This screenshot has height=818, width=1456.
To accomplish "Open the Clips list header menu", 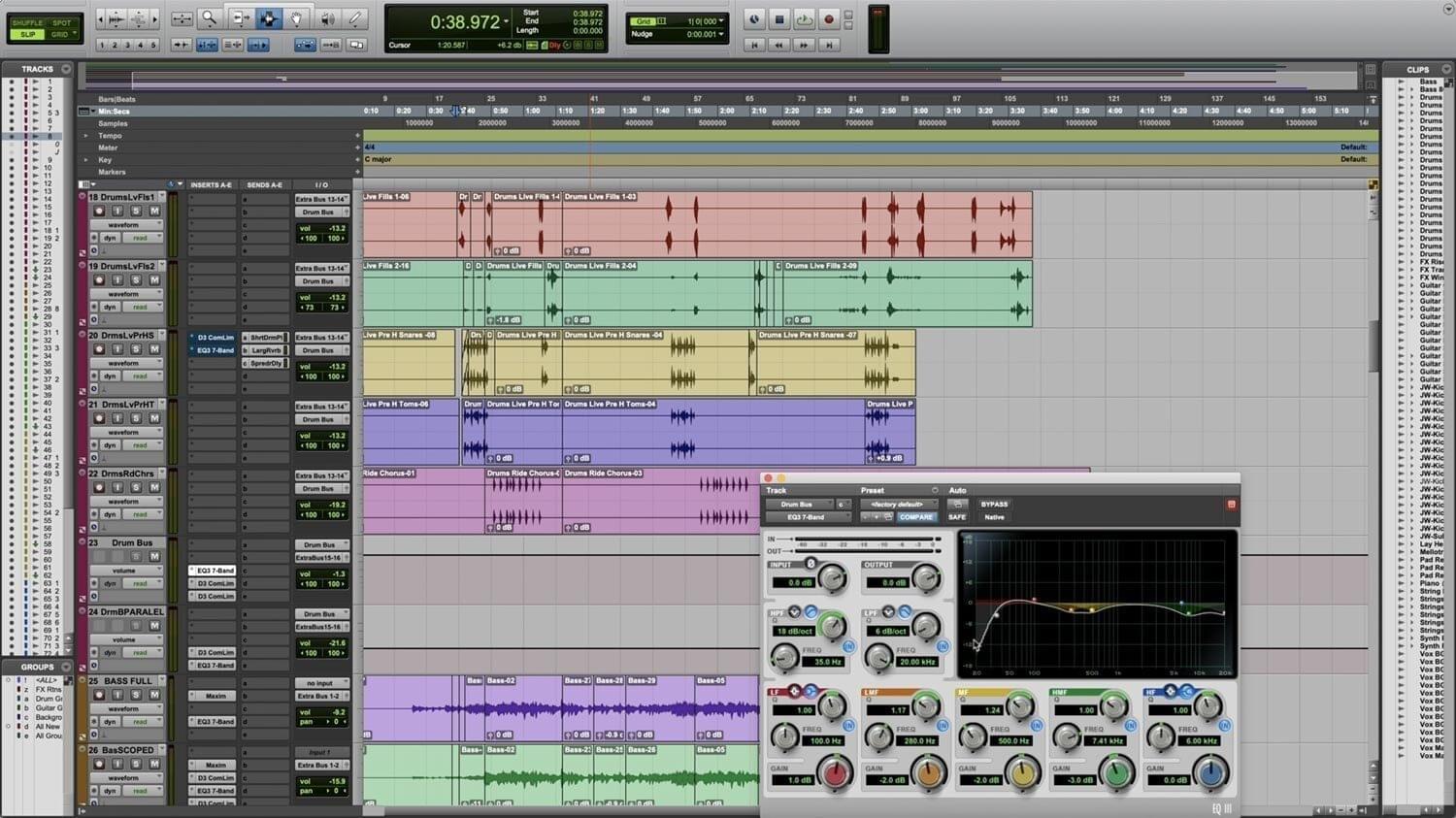I will [x=1446, y=69].
